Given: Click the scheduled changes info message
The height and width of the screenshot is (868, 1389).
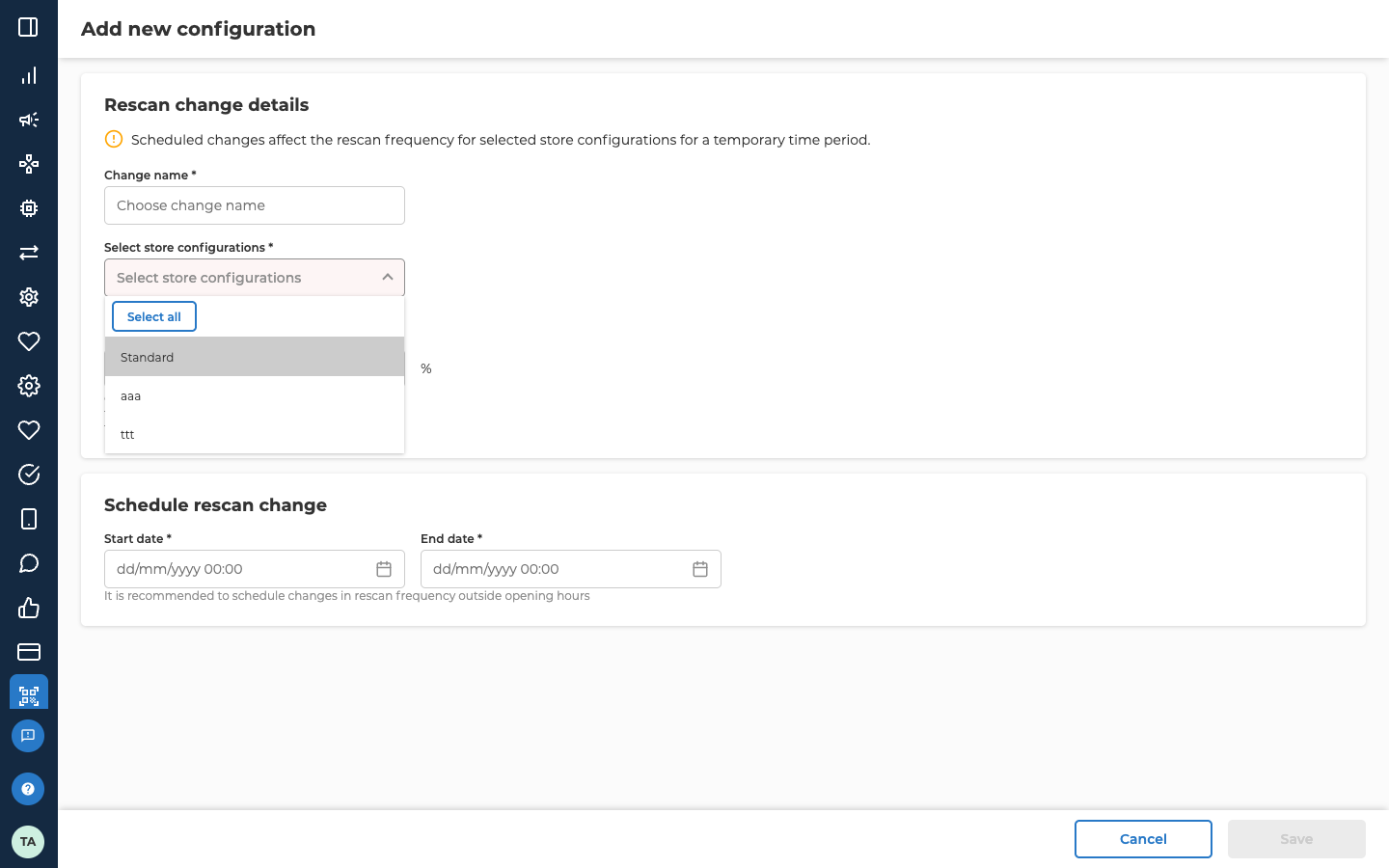Looking at the screenshot, I should 501,140.
